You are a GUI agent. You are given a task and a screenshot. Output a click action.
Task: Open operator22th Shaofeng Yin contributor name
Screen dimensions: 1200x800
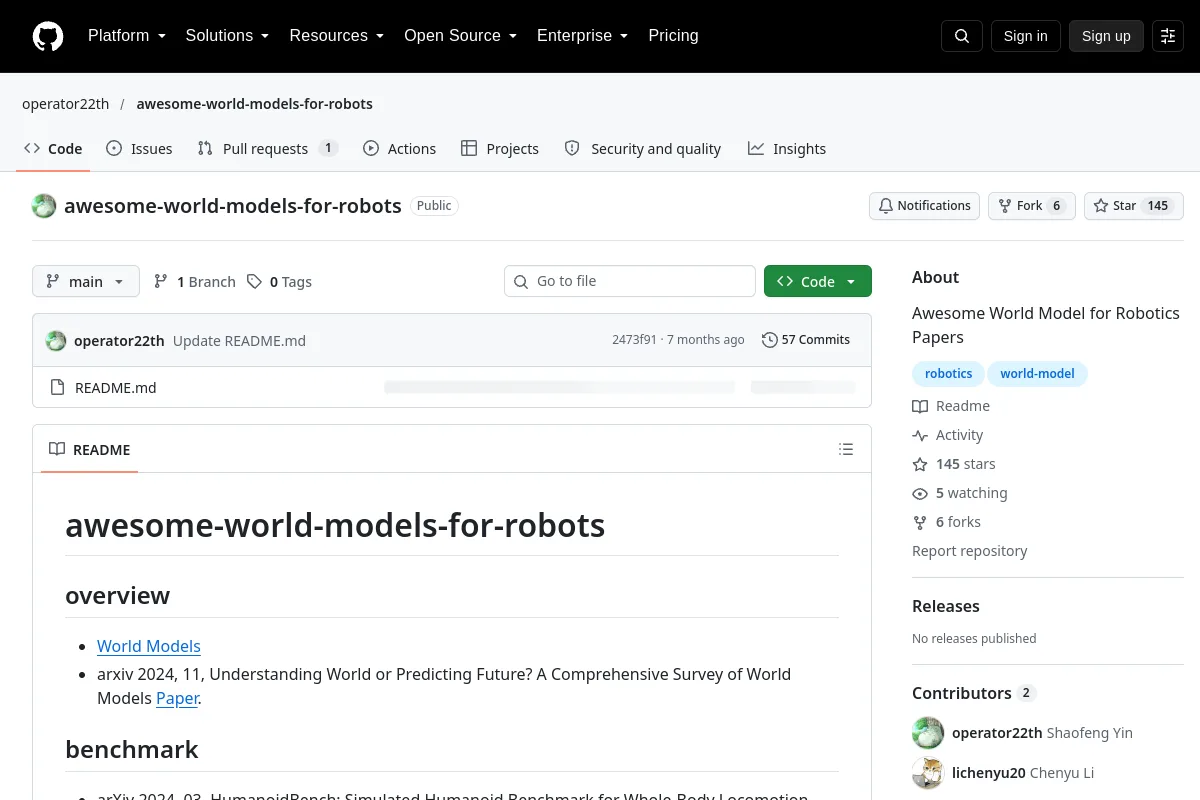click(1042, 733)
